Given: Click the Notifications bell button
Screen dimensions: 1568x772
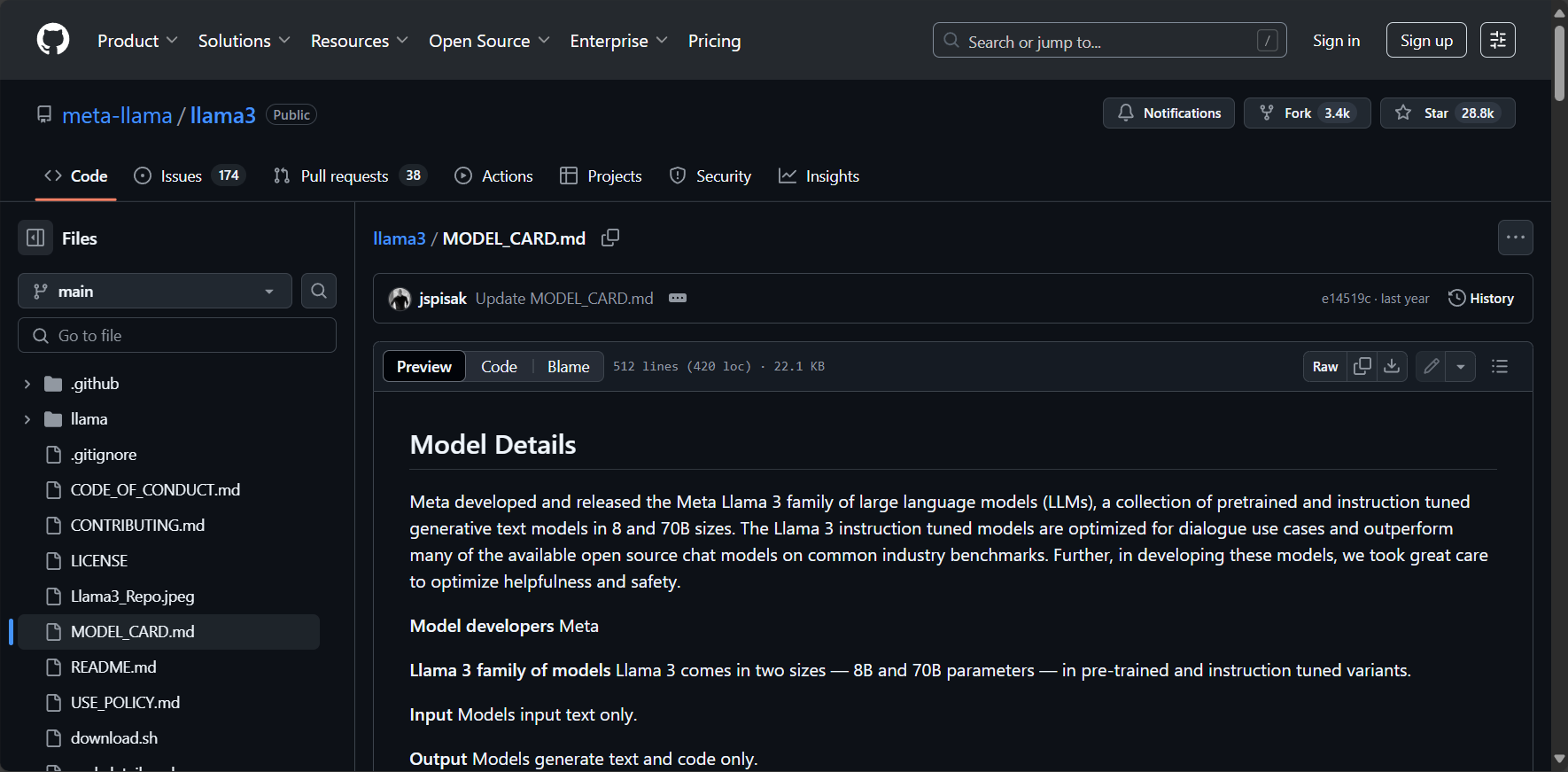Looking at the screenshot, I should [x=1168, y=113].
